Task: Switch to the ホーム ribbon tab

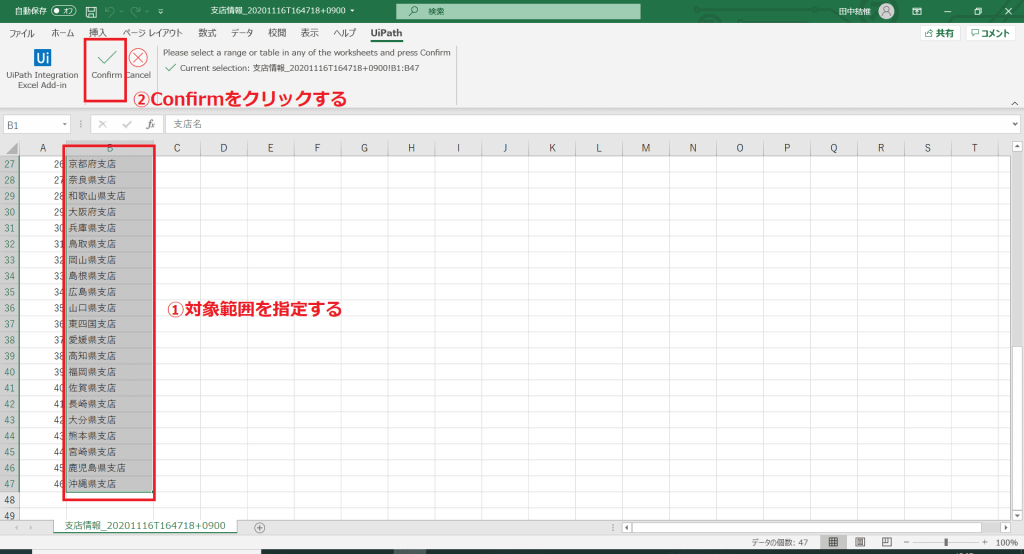Action: tap(62, 33)
